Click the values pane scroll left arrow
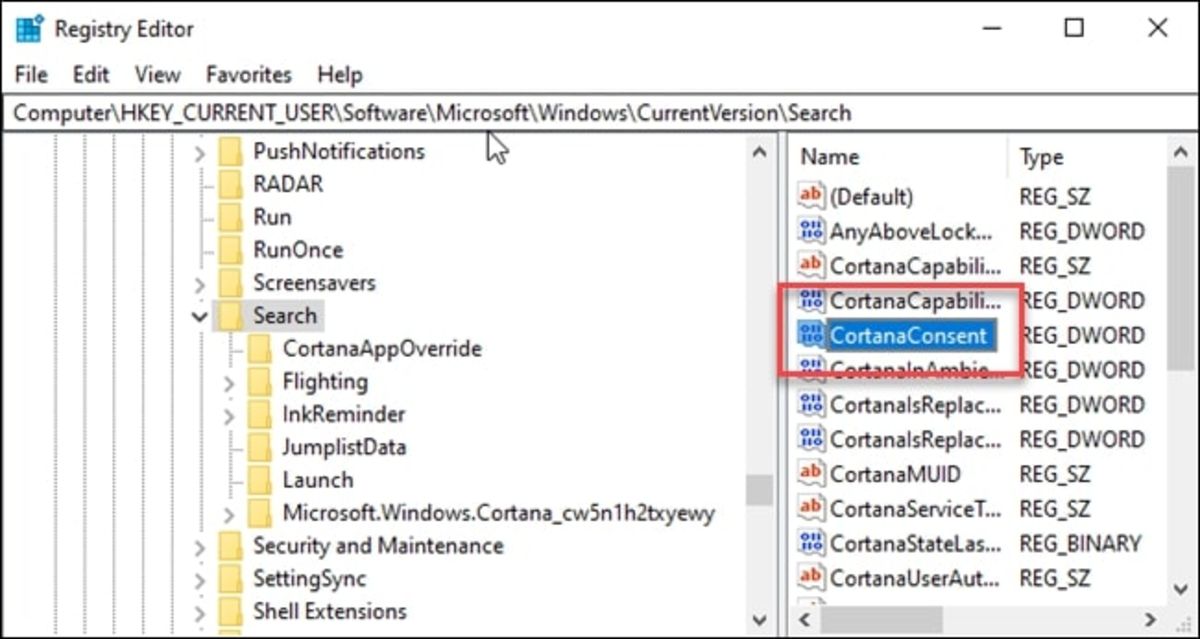 pos(803,619)
